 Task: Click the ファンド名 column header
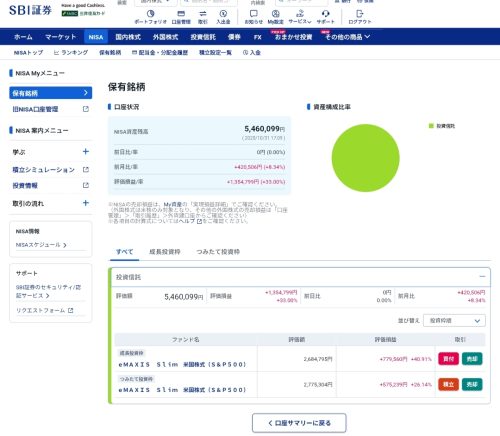[x=186, y=340]
